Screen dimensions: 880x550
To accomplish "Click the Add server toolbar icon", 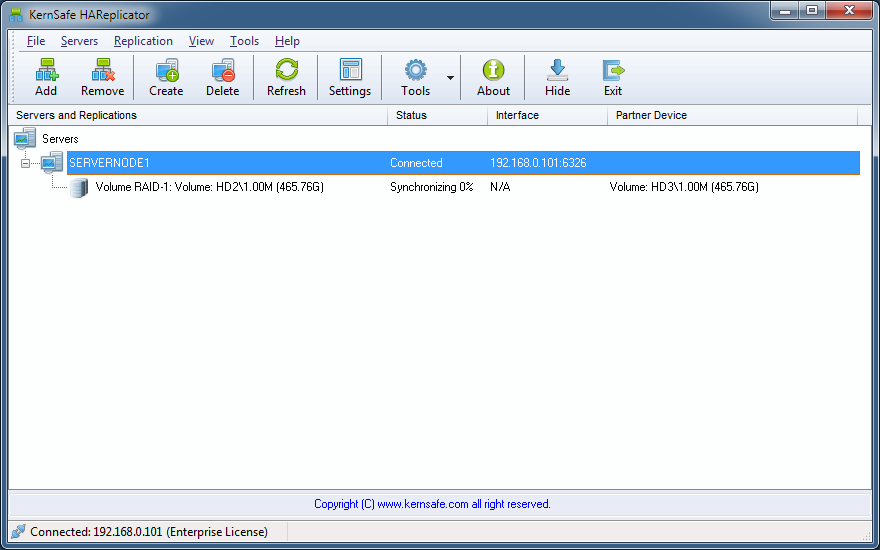I will coord(47,70).
